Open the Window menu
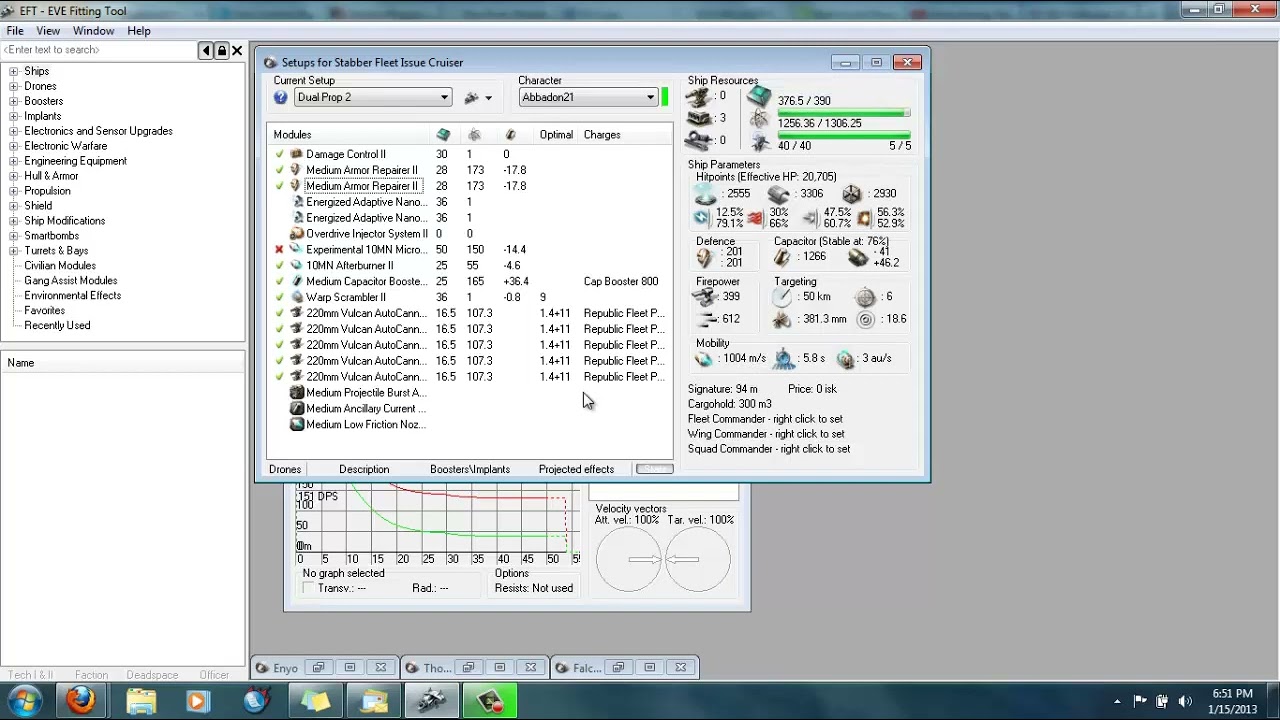This screenshot has height=720, width=1280. tap(93, 31)
